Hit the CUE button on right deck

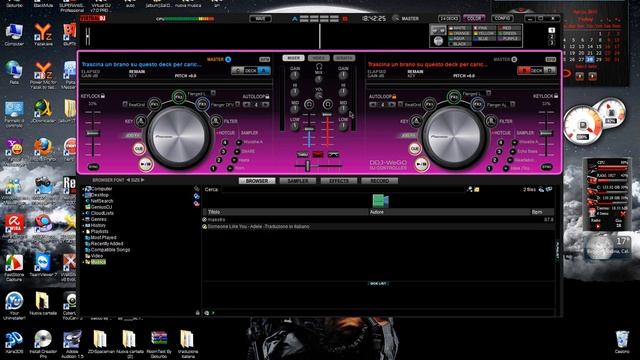[x=415, y=148]
